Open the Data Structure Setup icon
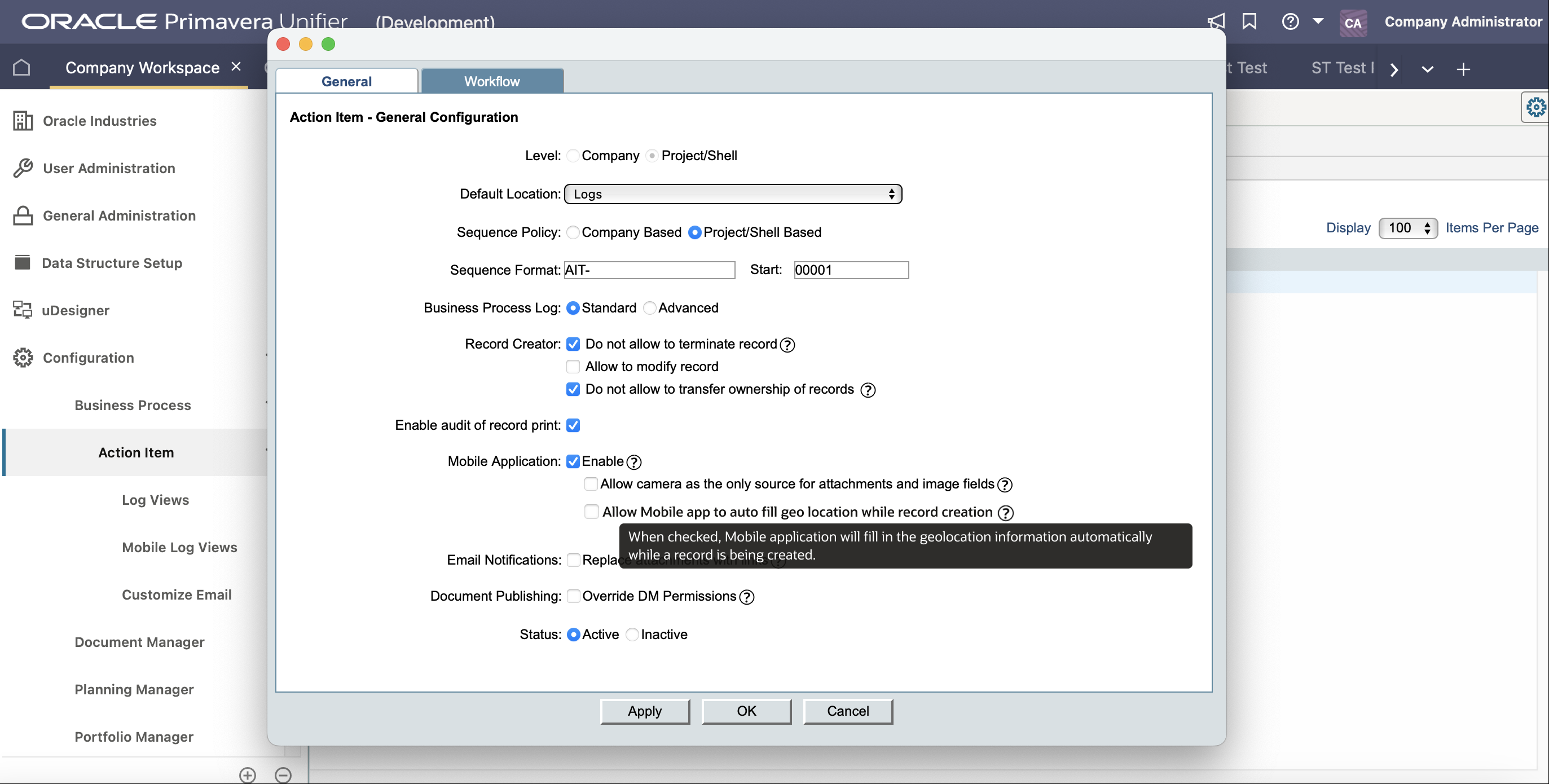Image resolution: width=1549 pixels, height=784 pixels. [22, 263]
